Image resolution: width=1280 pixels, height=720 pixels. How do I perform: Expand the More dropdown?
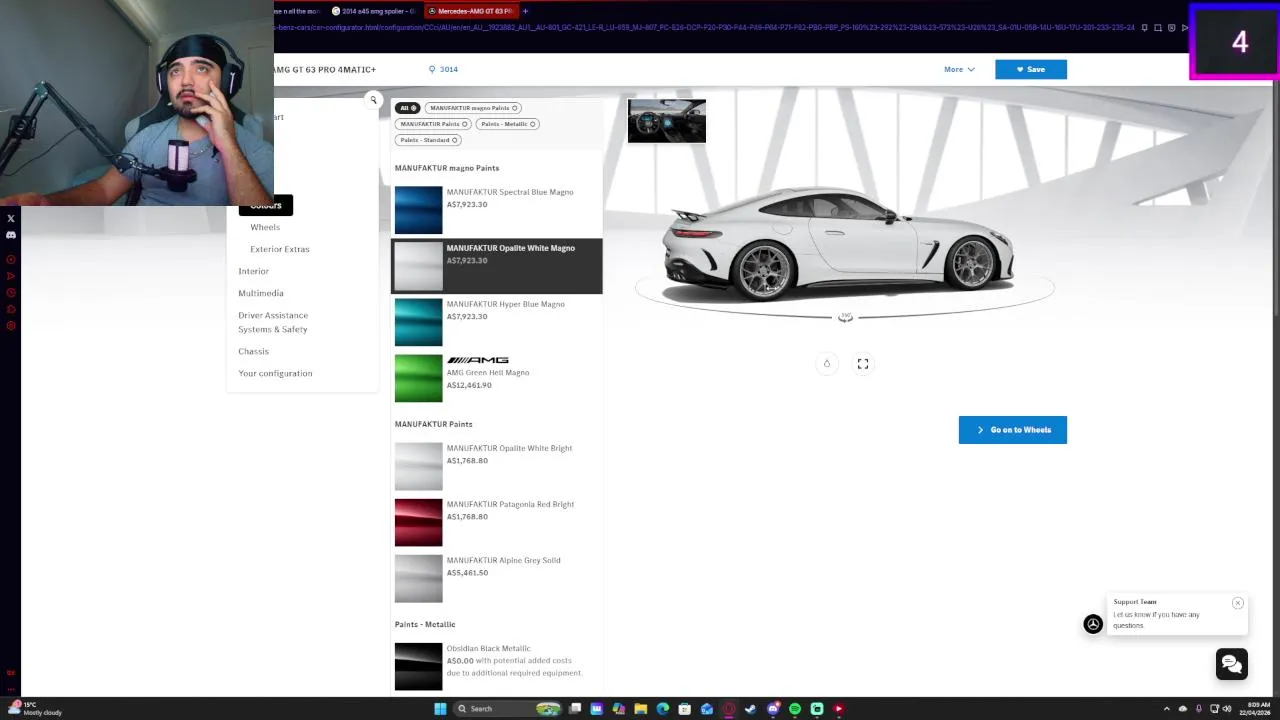[959, 69]
